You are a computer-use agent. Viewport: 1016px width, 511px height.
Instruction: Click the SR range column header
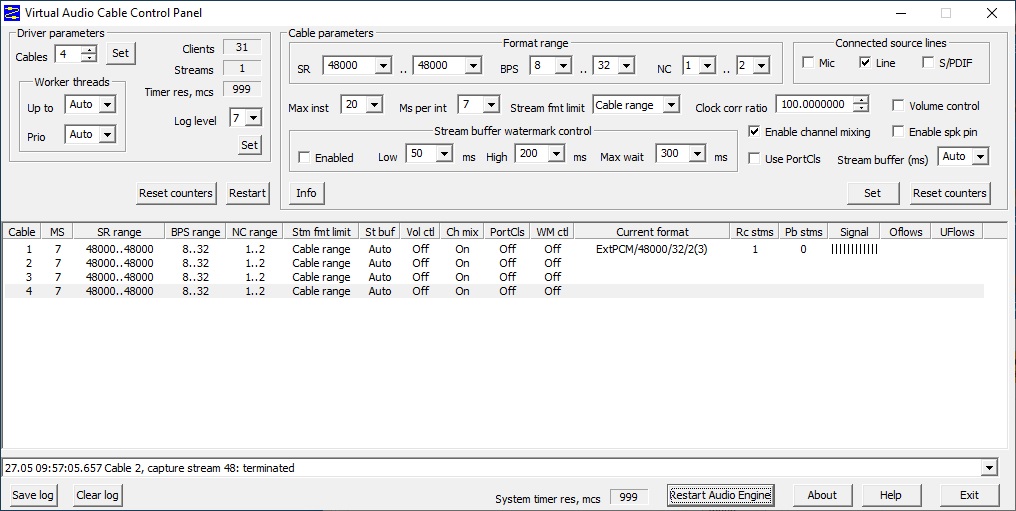[119, 232]
